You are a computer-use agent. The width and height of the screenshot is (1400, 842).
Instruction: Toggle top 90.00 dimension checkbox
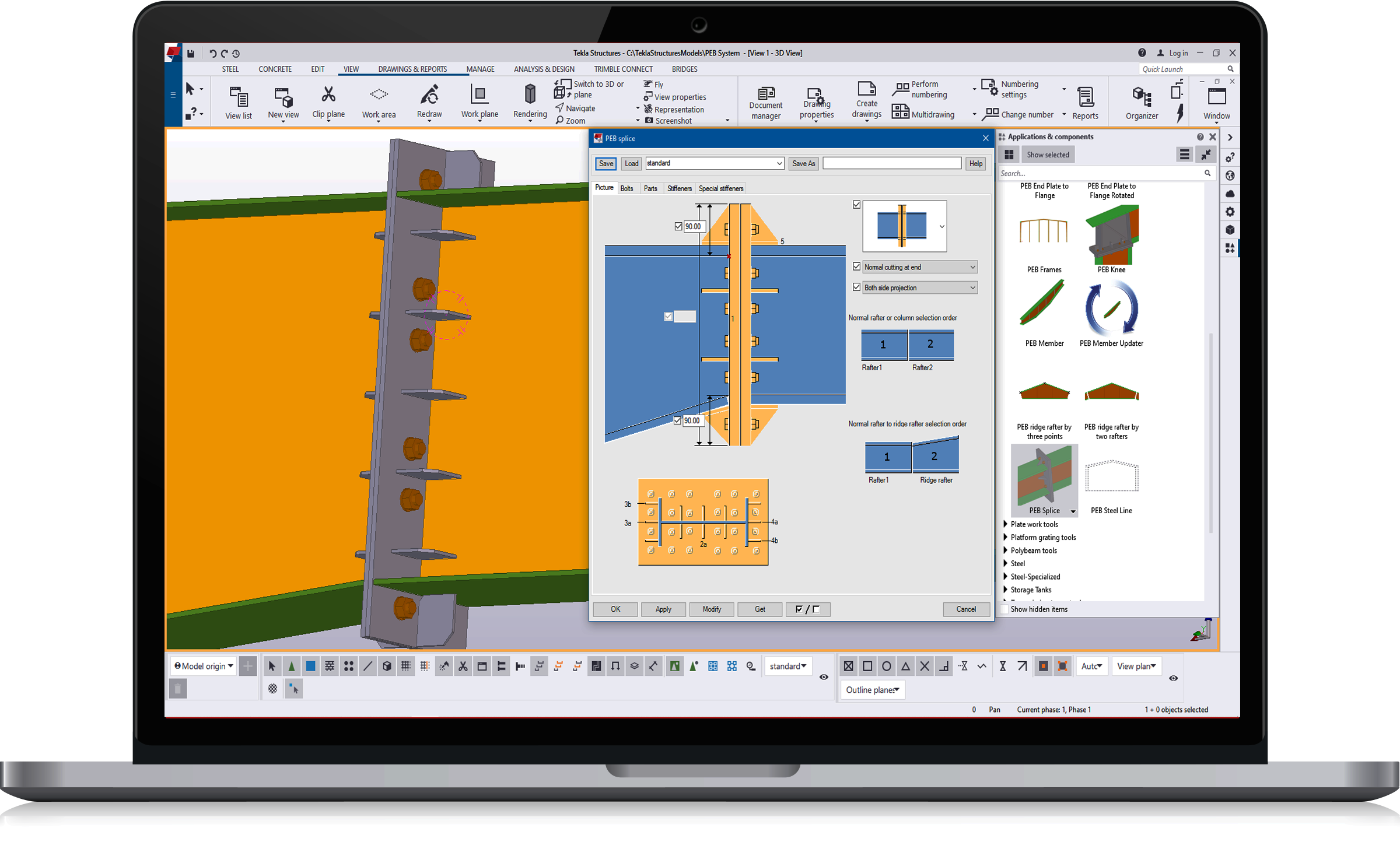point(678,226)
